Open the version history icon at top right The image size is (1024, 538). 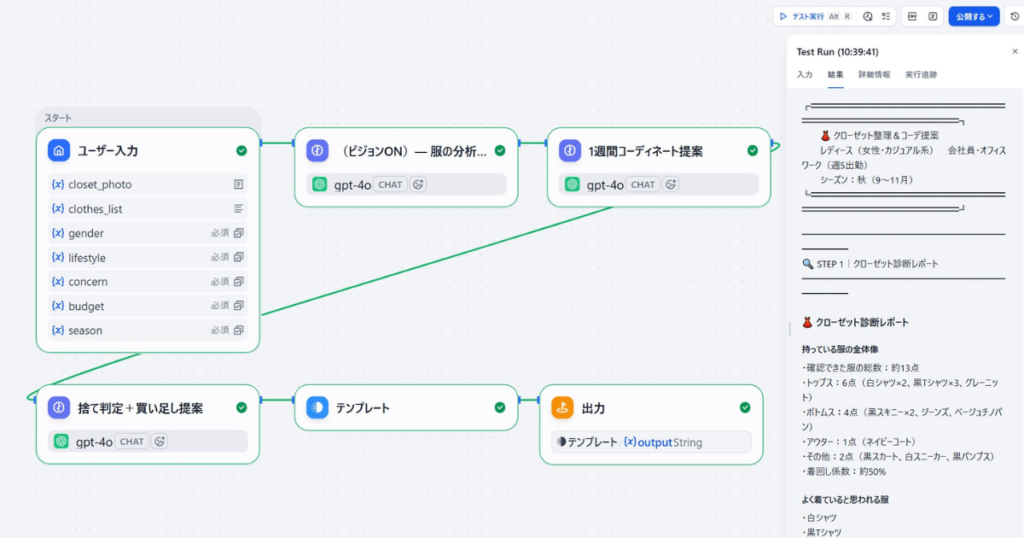point(1015,16)
